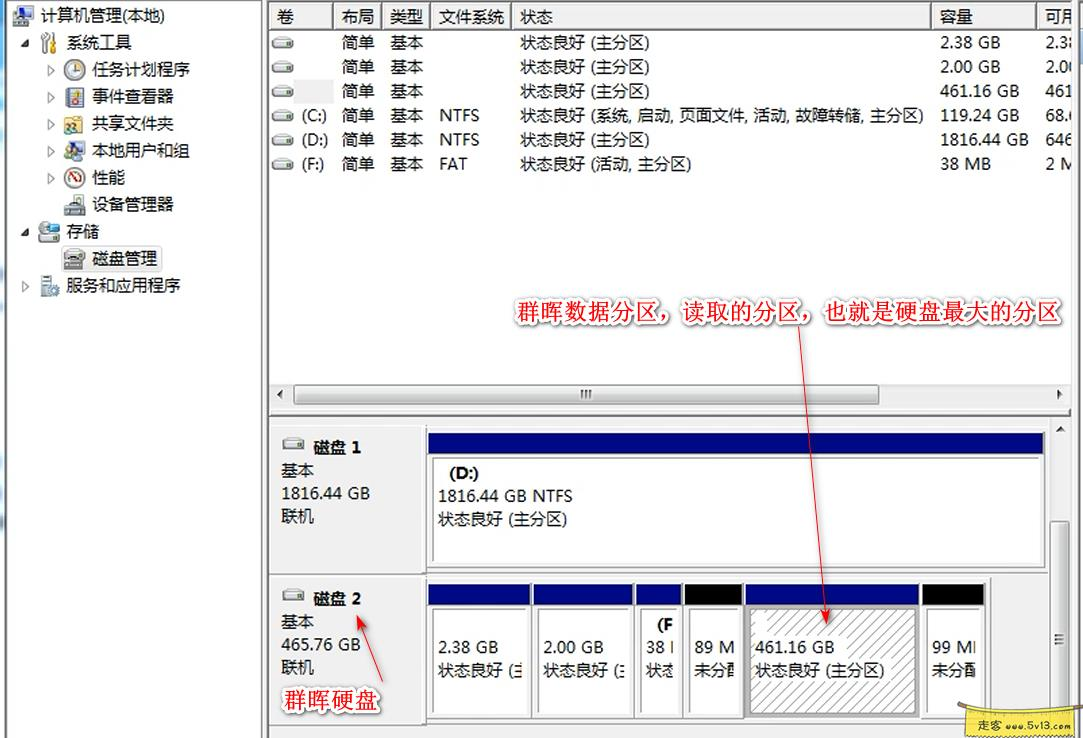Collapse the 系统工具 node
This screenshot has width=1083, height=738.
[x=24, y=41]
